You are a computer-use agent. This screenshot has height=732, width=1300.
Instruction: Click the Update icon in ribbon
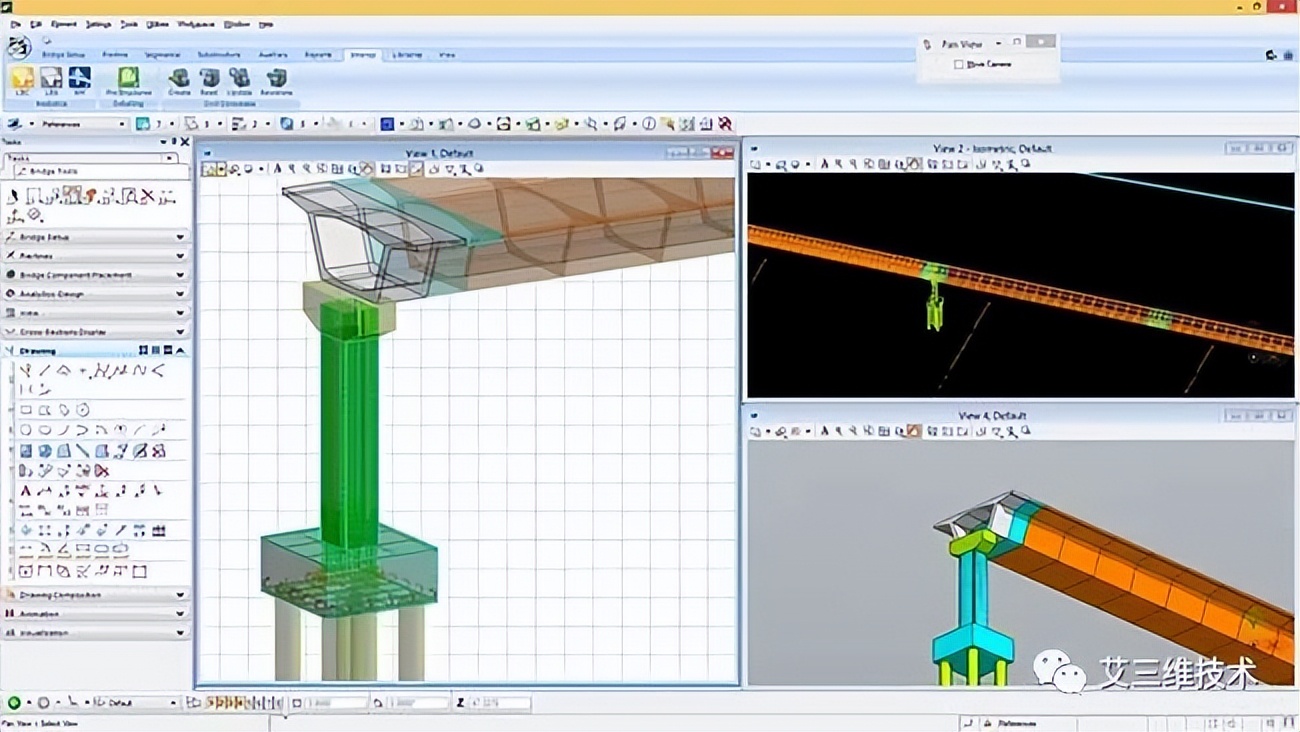(x=240, y=80)
